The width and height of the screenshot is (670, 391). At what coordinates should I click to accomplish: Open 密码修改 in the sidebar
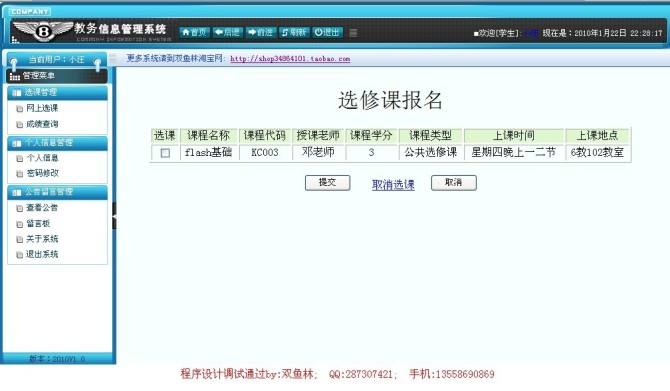(x=42, y=173)
